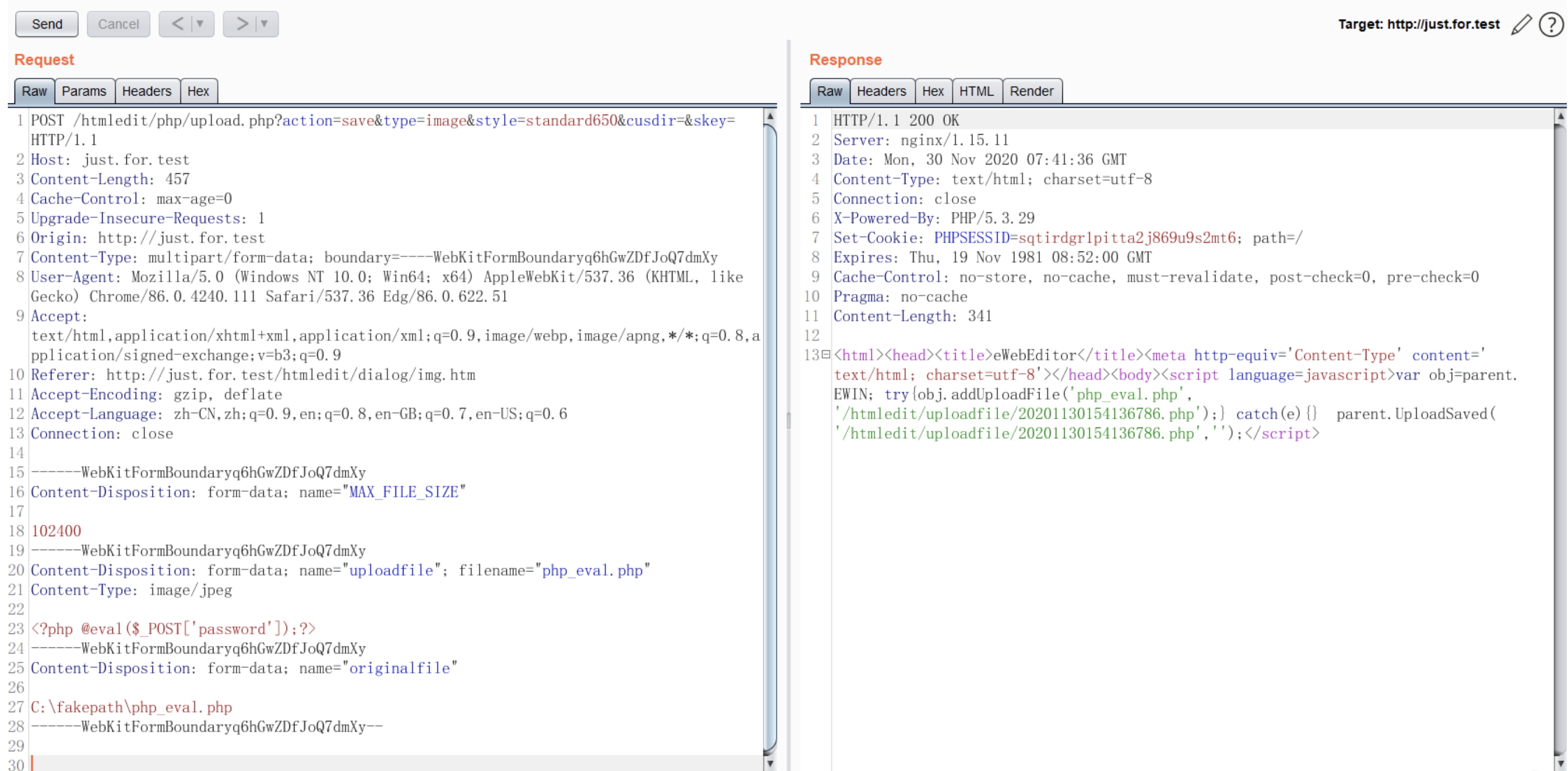1568x771 pixels.
Task: Click the 'Cache-Control: max-age=0' request line
Action: 131,198
